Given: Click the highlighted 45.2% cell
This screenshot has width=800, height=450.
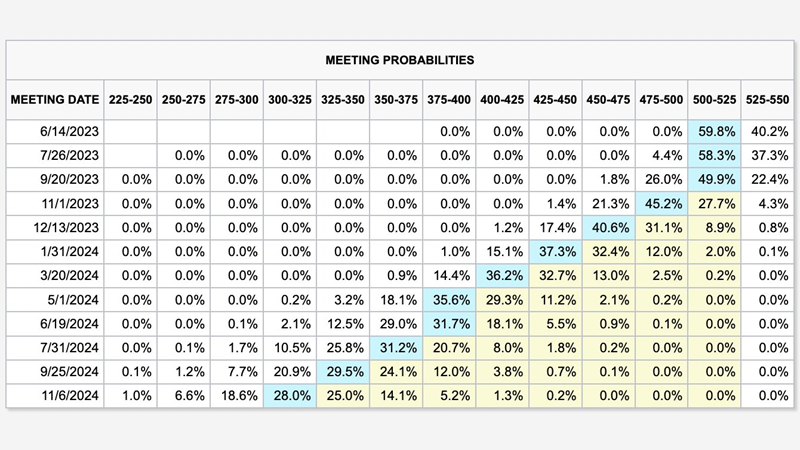Looking at the screenshot, I should click(x=661, y=203).
